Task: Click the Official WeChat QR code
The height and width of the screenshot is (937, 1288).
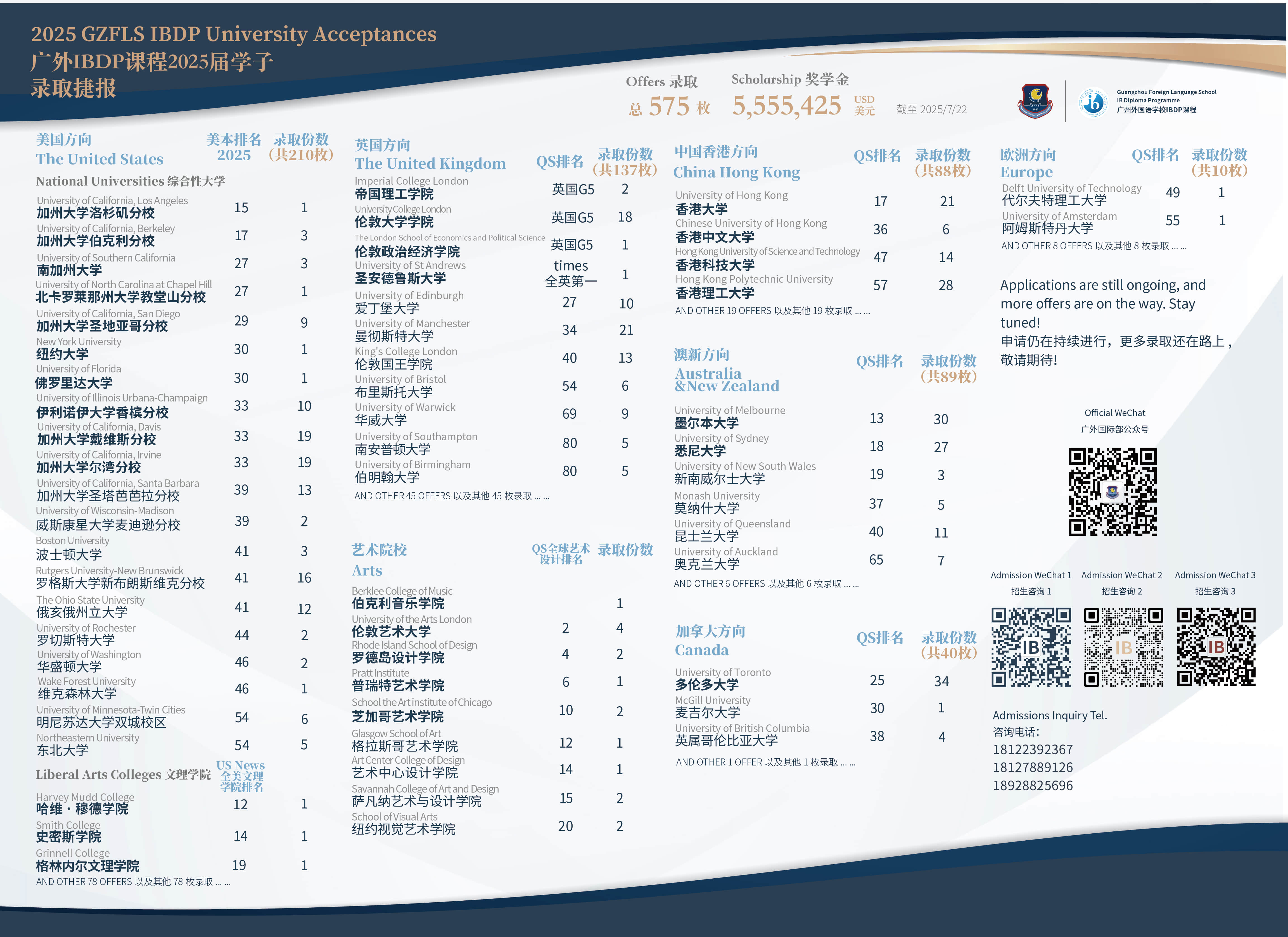Action: pyautogui.click(x=1112, y=492)
